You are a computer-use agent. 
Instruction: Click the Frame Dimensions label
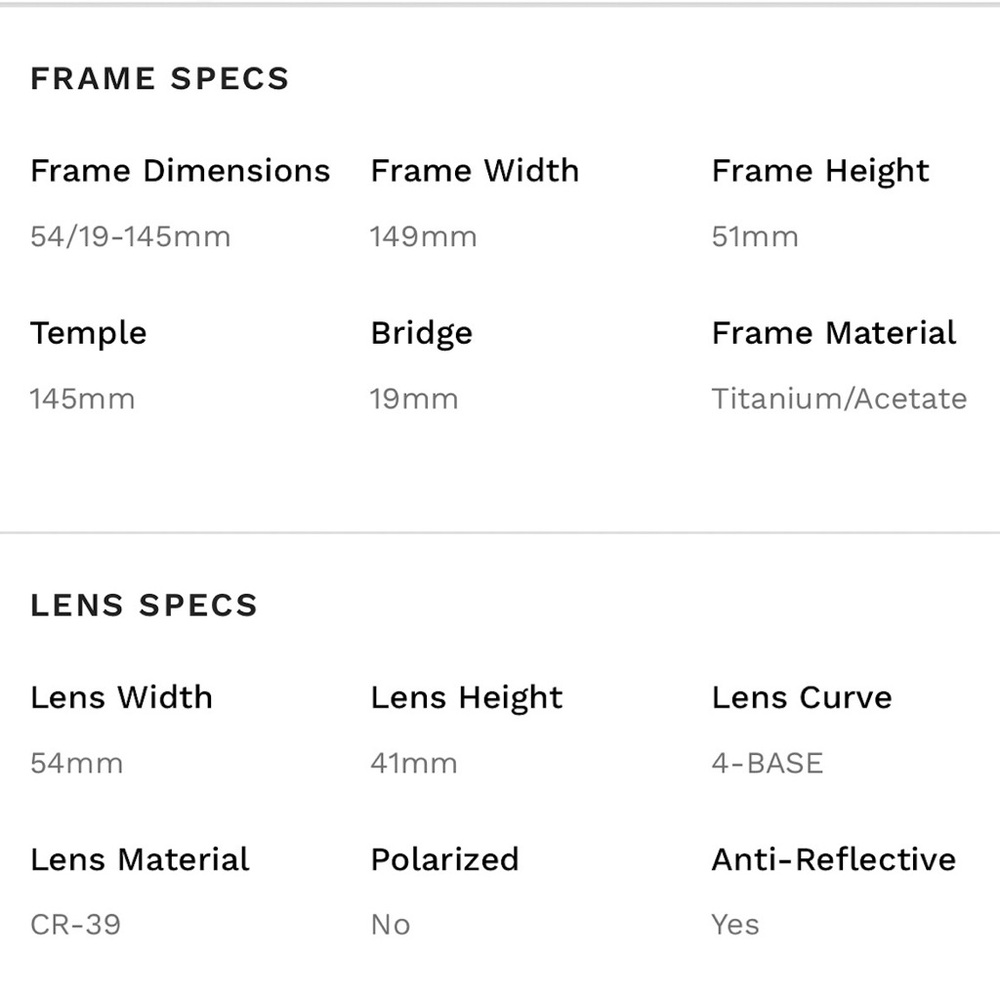point(180,170)
